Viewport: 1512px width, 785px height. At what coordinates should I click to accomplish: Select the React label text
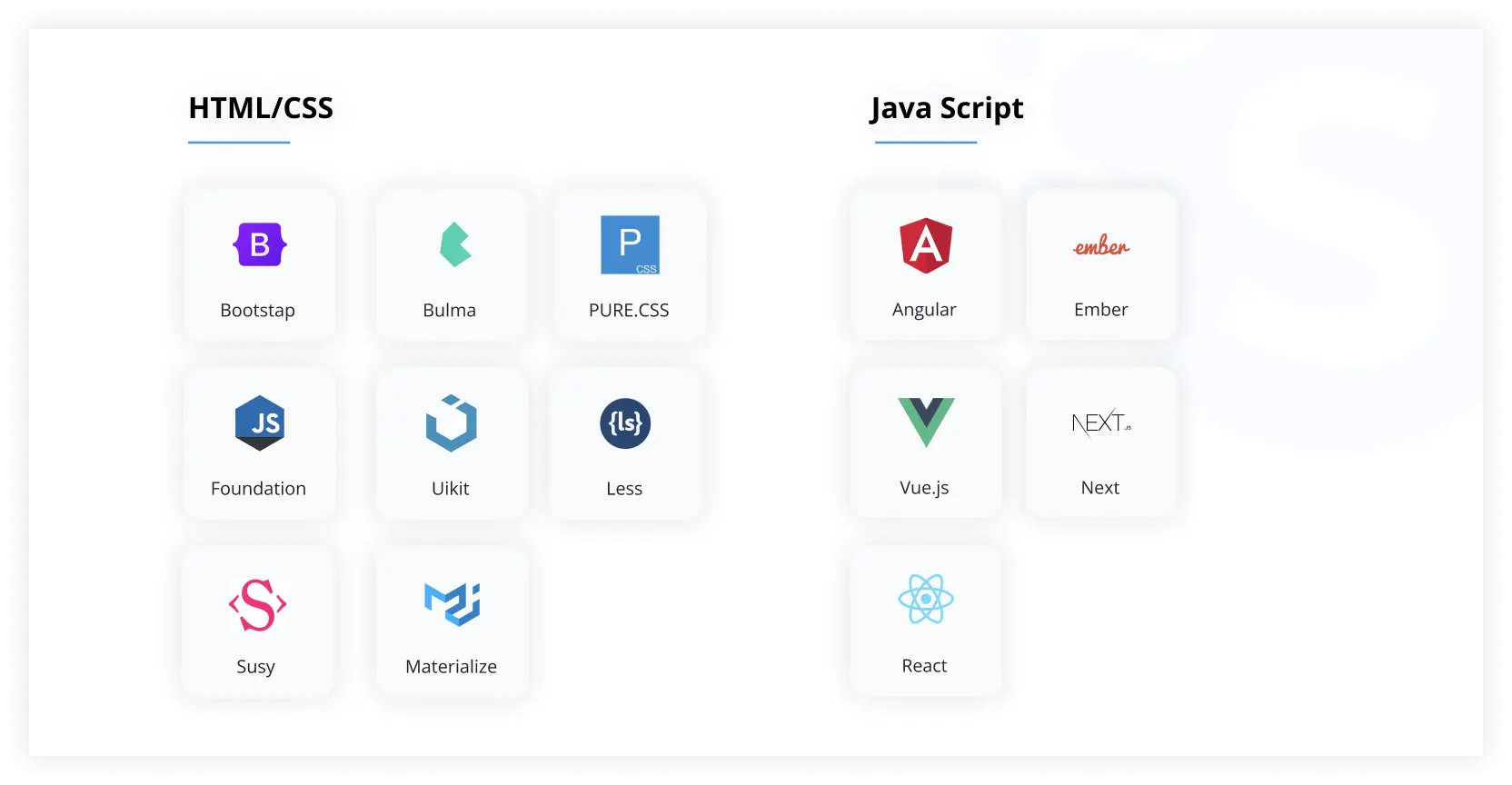[924, 665]
